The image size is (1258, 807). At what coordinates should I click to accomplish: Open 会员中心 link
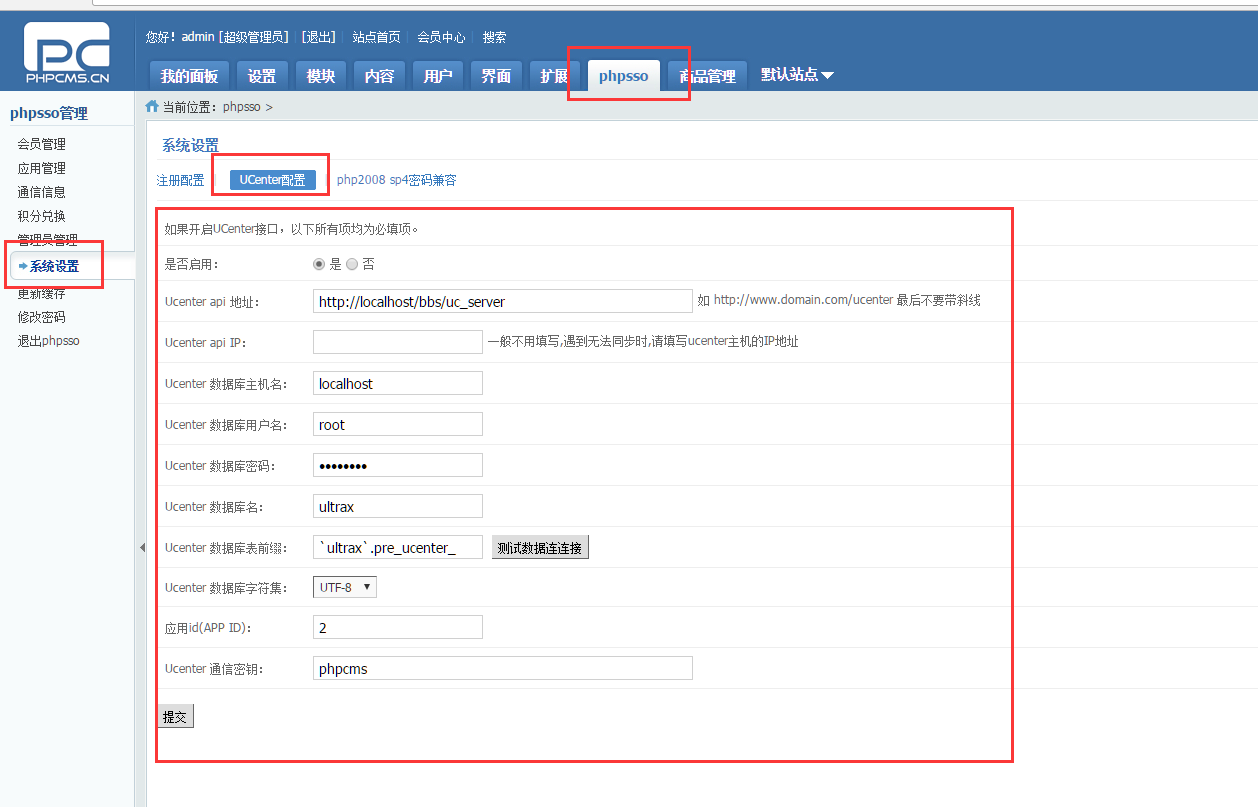441,37
